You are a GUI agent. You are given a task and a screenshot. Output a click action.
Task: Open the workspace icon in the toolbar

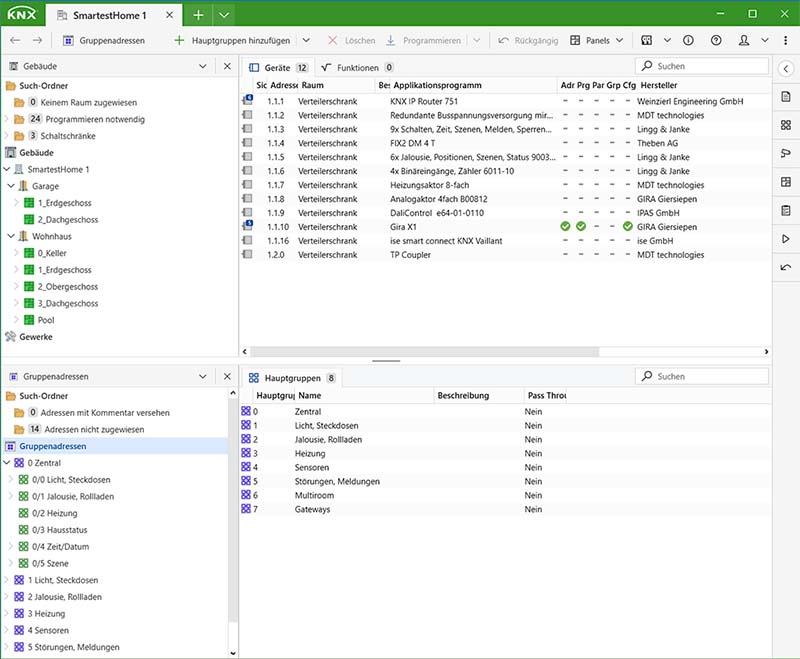tap(646, 40)
